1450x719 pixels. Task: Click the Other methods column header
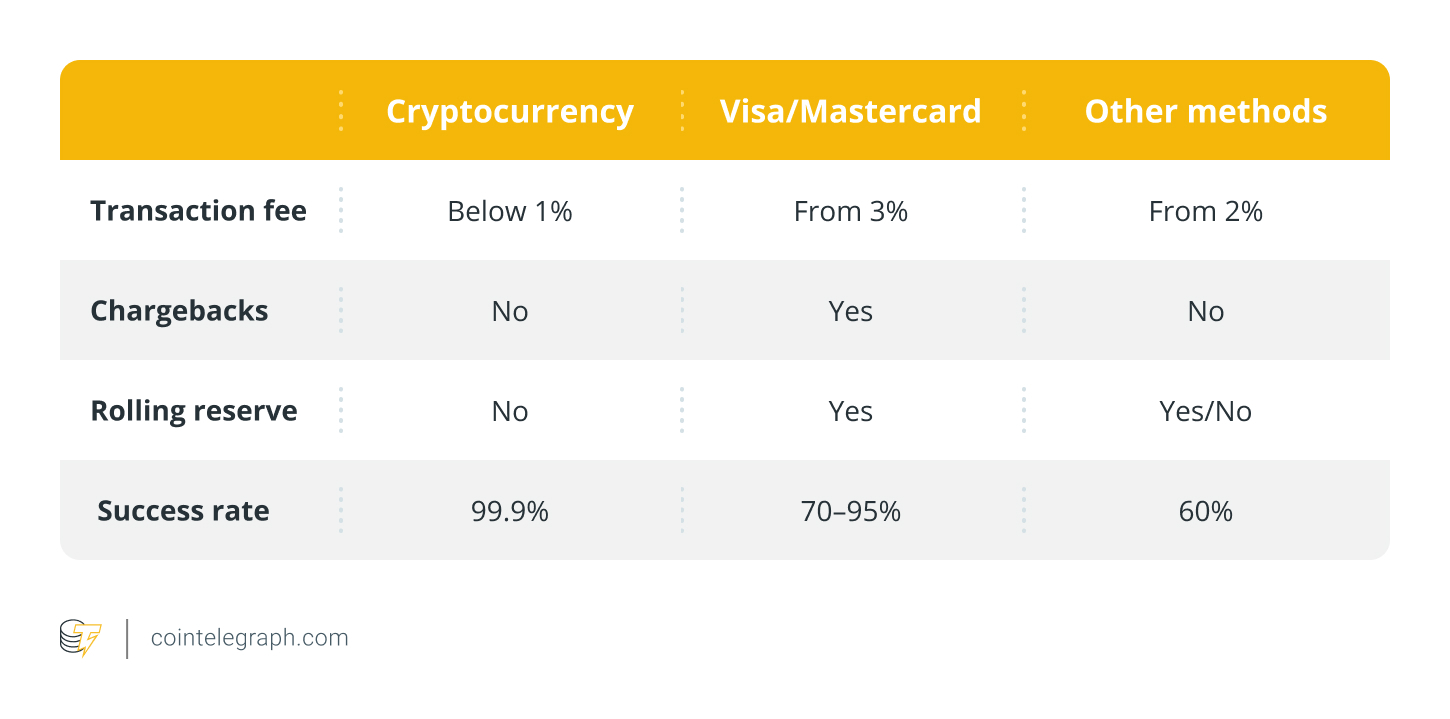(x=1205, y=111)
